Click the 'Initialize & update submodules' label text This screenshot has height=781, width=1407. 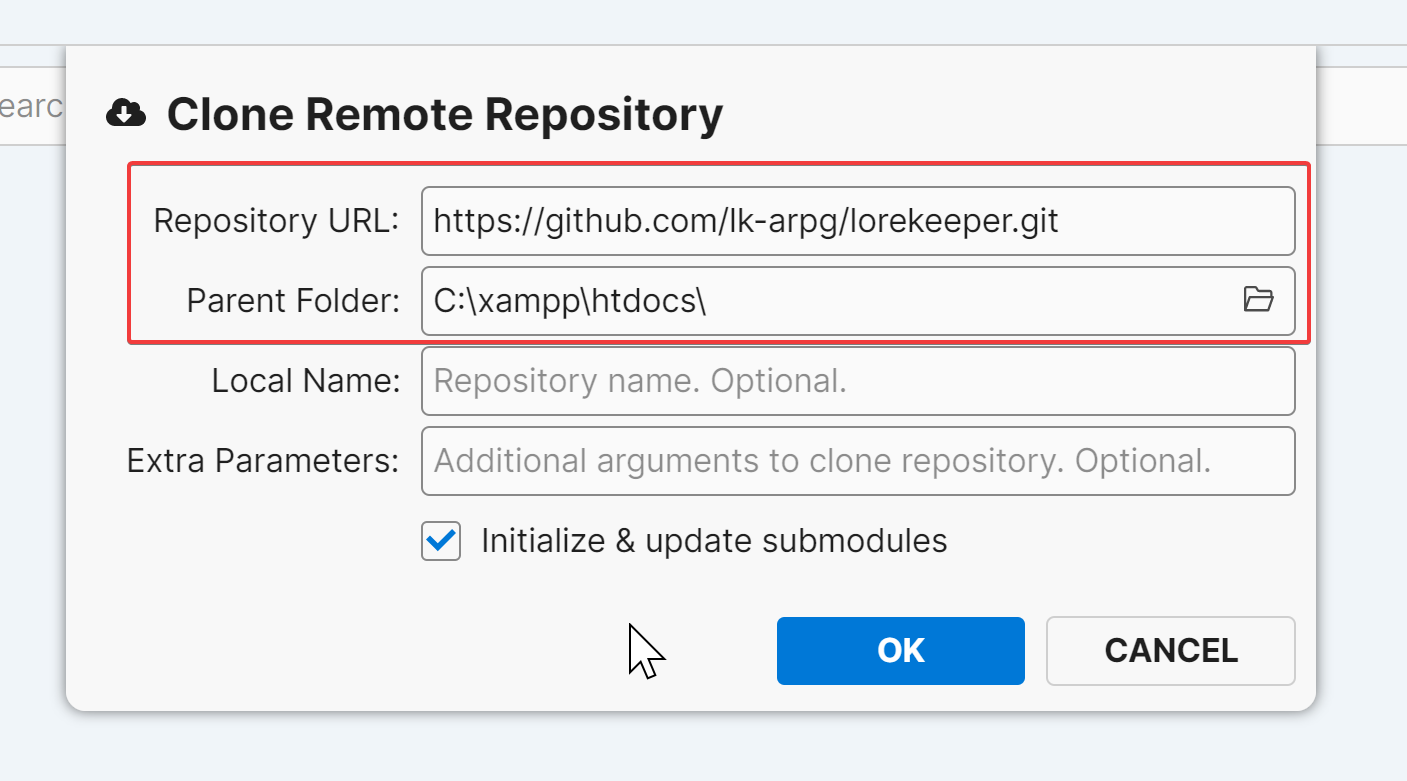tap(713, 541)
